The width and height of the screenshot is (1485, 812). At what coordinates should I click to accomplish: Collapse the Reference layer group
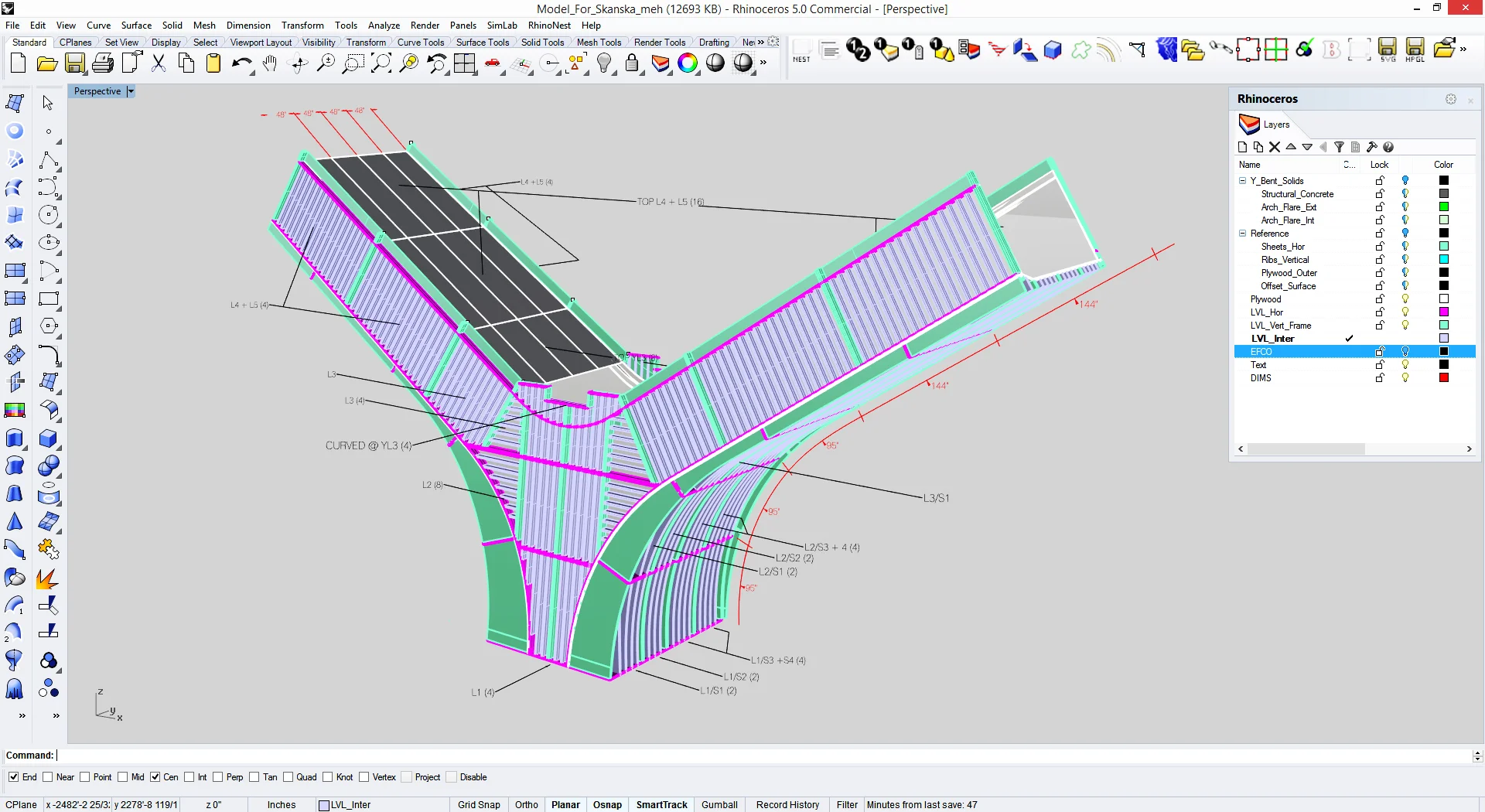click(x=1243, y=234)
